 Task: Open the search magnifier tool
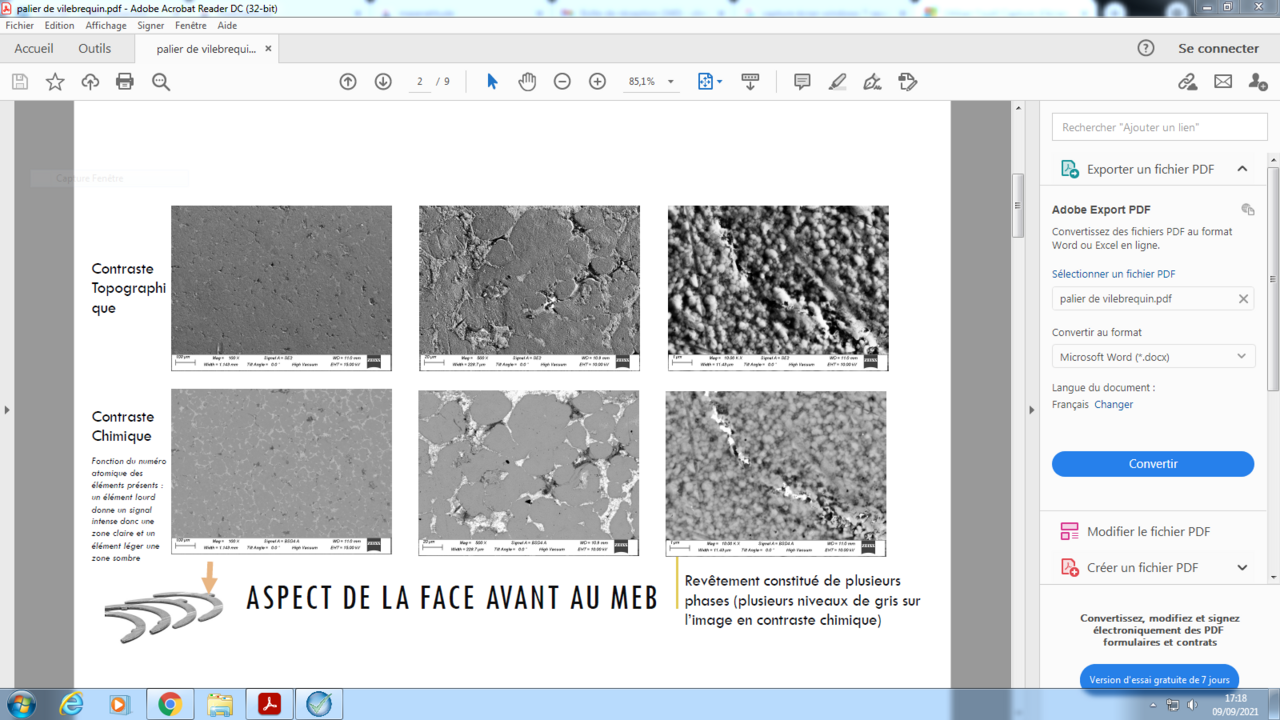(161, 82)
